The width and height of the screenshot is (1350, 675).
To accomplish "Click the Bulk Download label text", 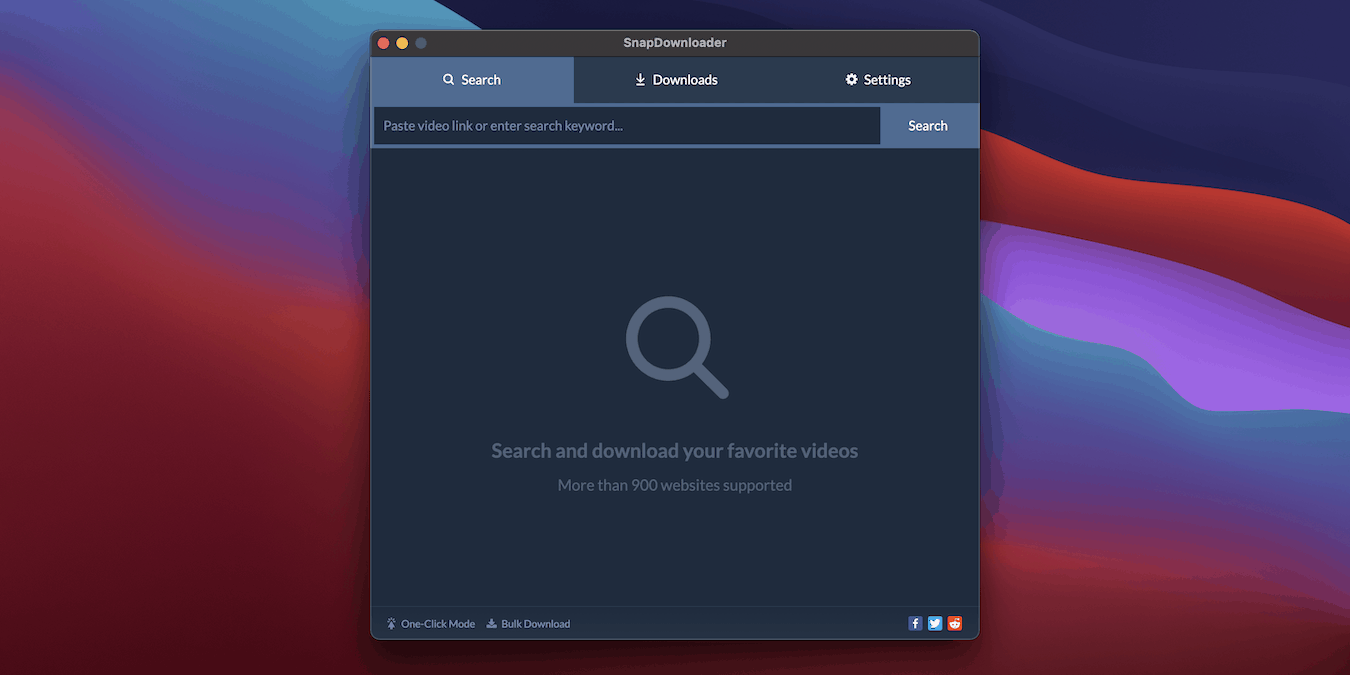I will pyautogui.click(x=537, y=623).
